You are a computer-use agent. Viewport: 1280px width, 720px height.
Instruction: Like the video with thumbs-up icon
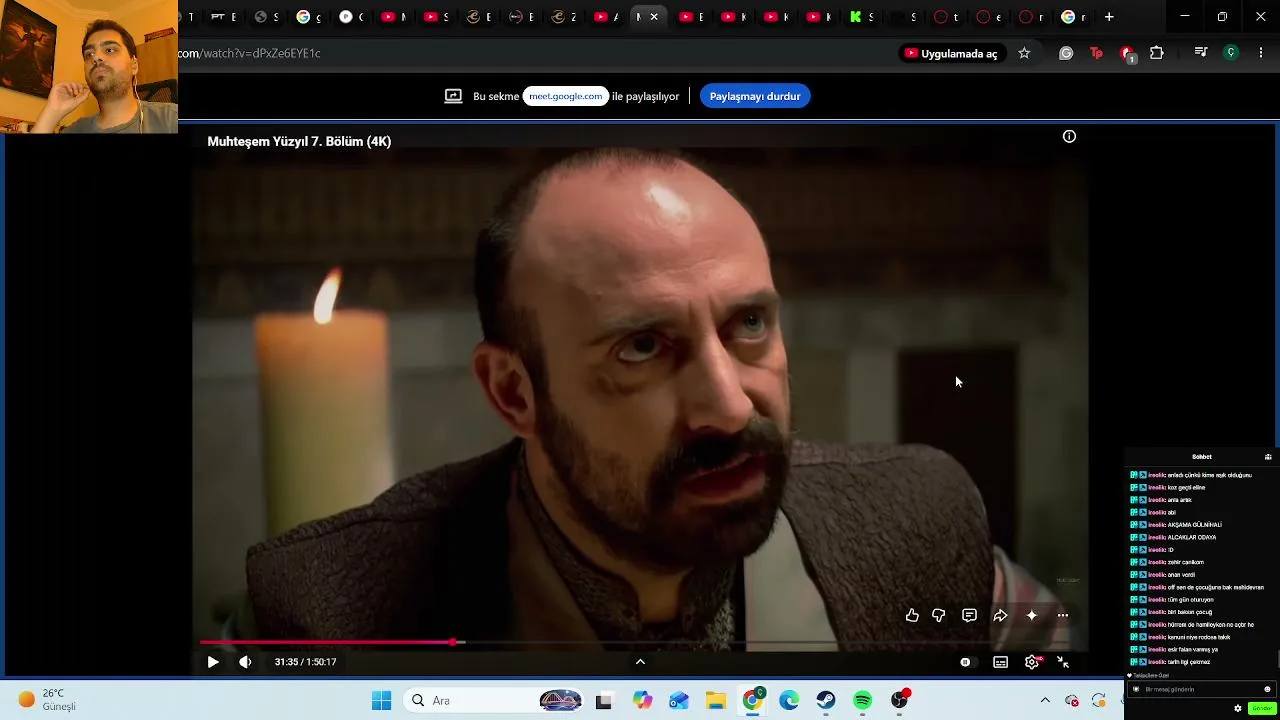coord(912,616)
